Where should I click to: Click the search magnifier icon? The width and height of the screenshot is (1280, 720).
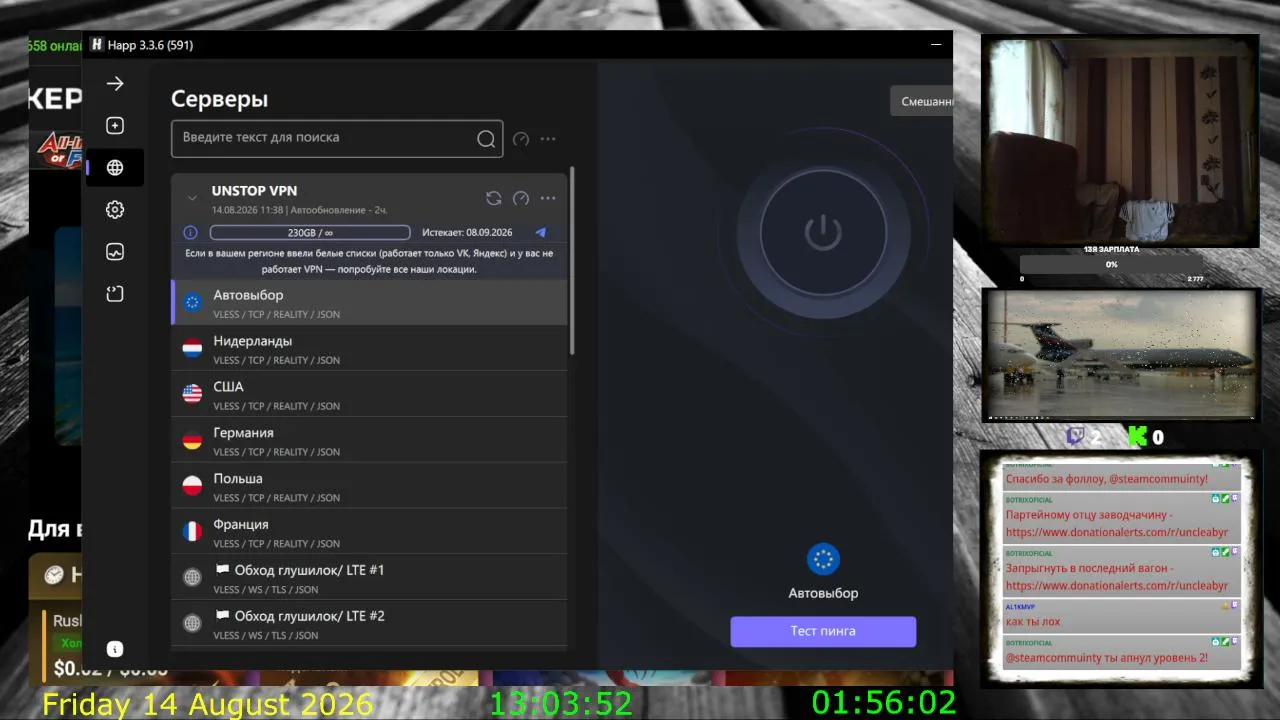(486, 139)
